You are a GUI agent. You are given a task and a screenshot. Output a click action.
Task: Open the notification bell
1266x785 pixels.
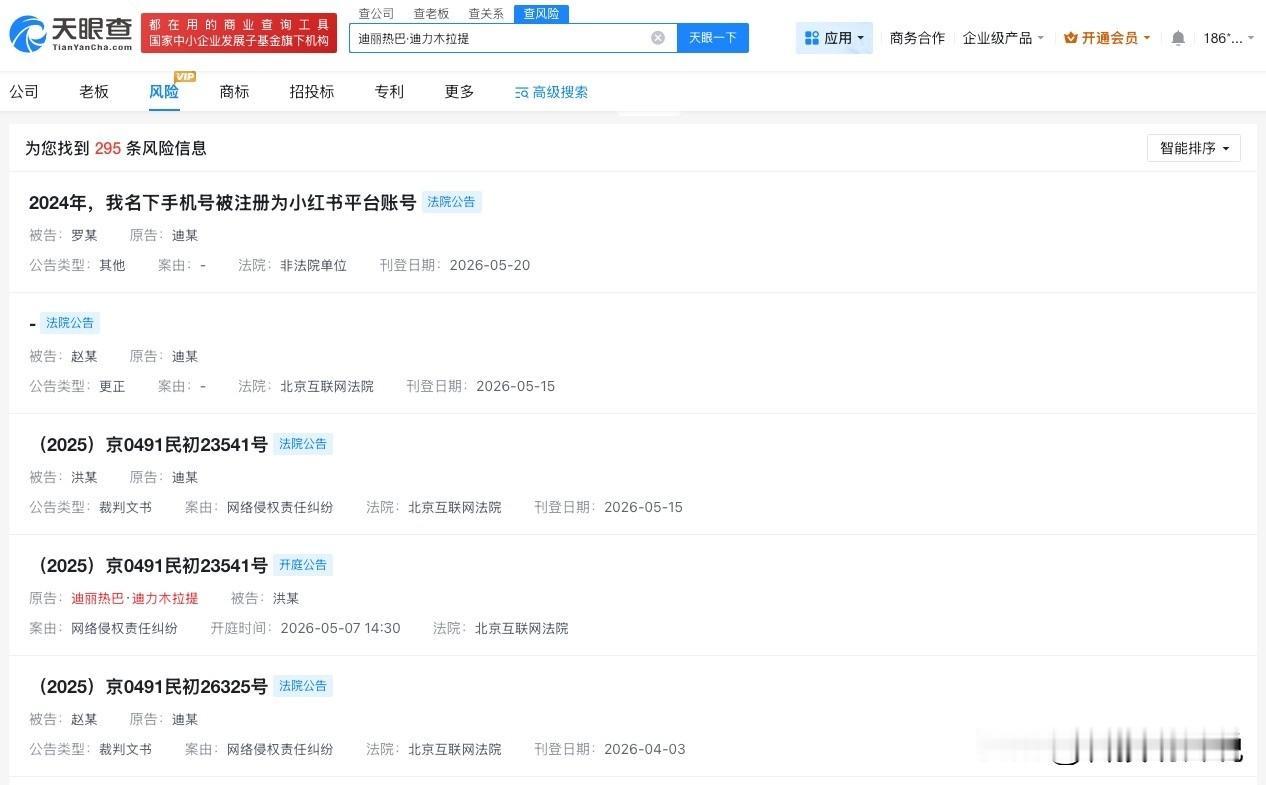coord(1178,38)
